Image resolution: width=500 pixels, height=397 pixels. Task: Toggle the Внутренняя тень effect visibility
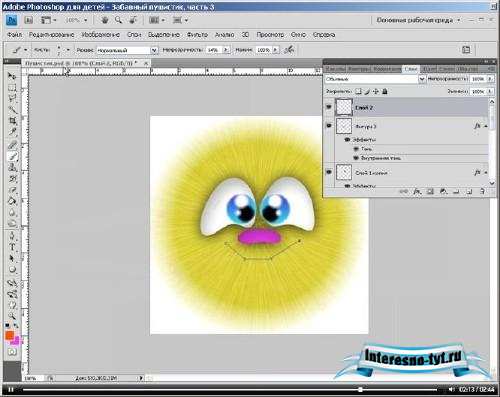tap(356, 158)
